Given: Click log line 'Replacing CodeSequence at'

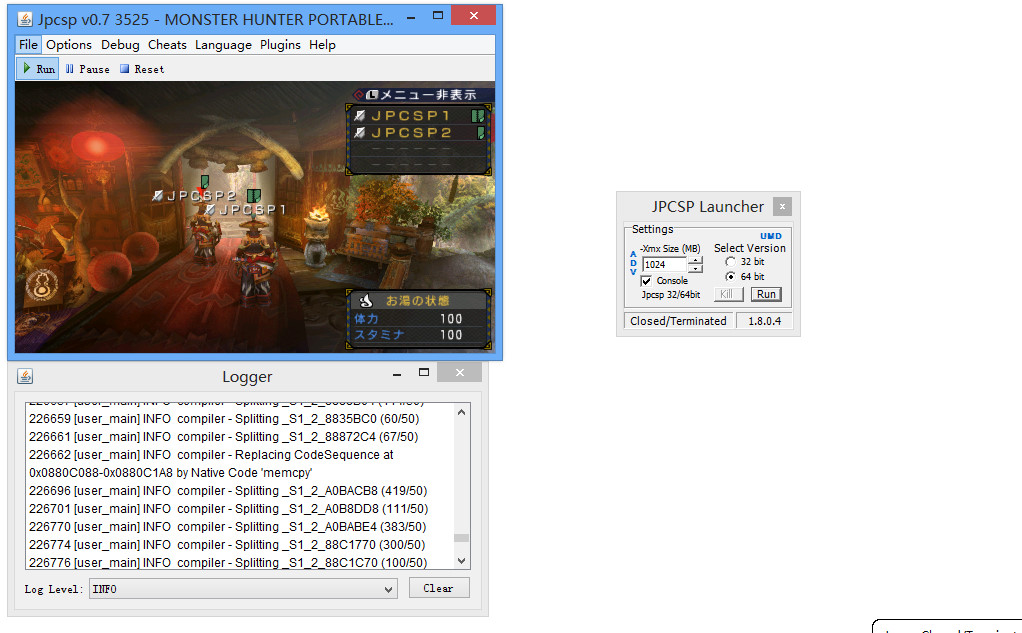Looking at the screenshot, I should (x=211, y=454).
